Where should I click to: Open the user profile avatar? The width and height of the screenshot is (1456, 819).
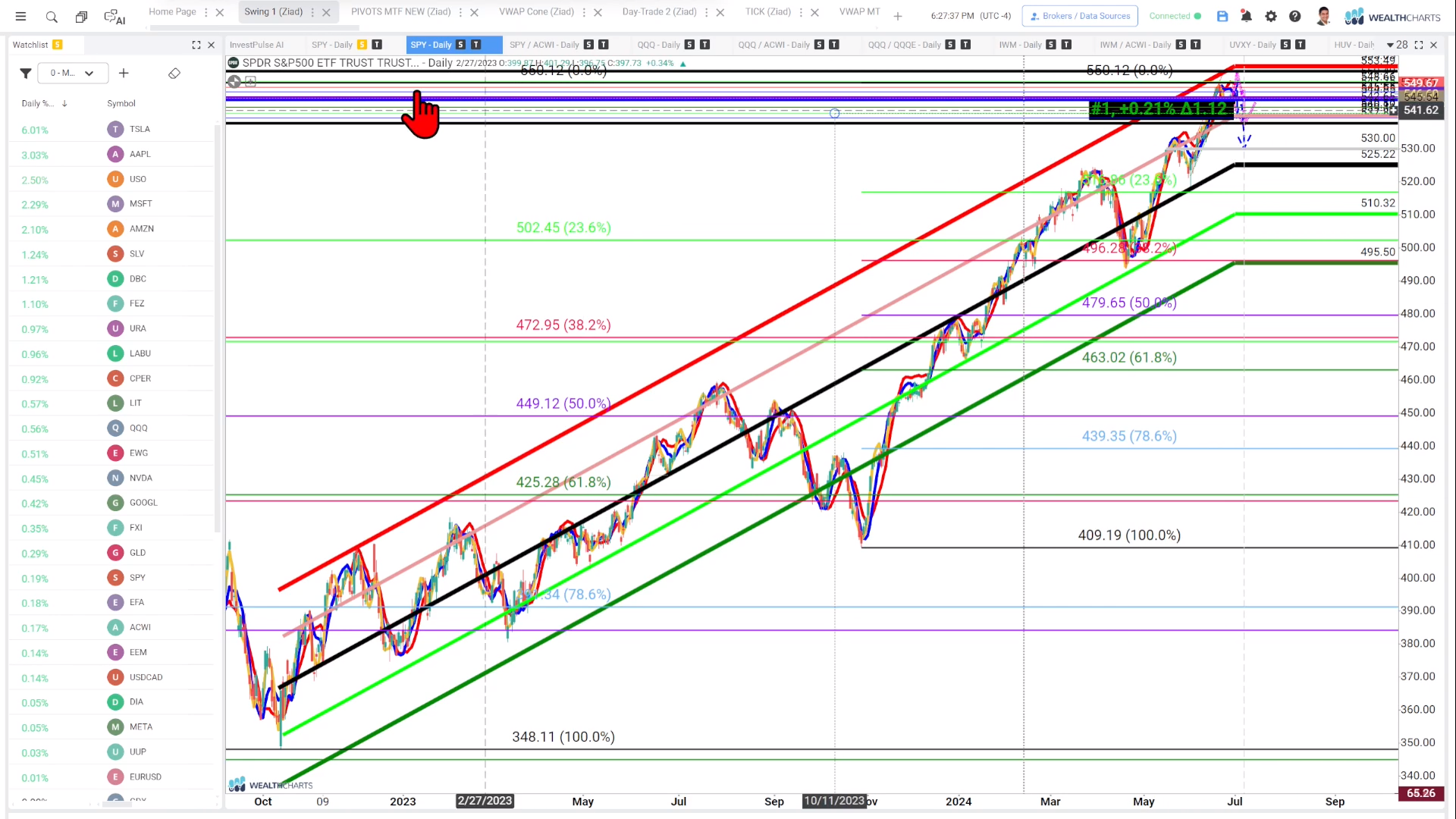tap(1323, 16)
